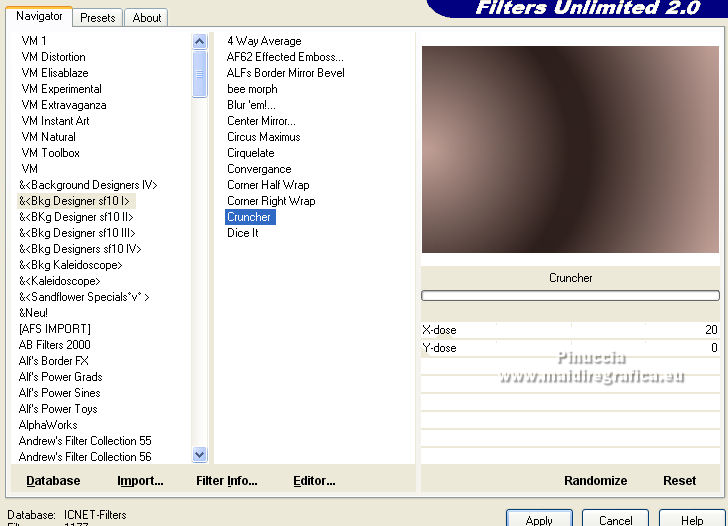Choose ALFs Border Mirror Bevel filter
This screenshot has width=728, height=526.
pyautogui.click(x=286, y=73)
